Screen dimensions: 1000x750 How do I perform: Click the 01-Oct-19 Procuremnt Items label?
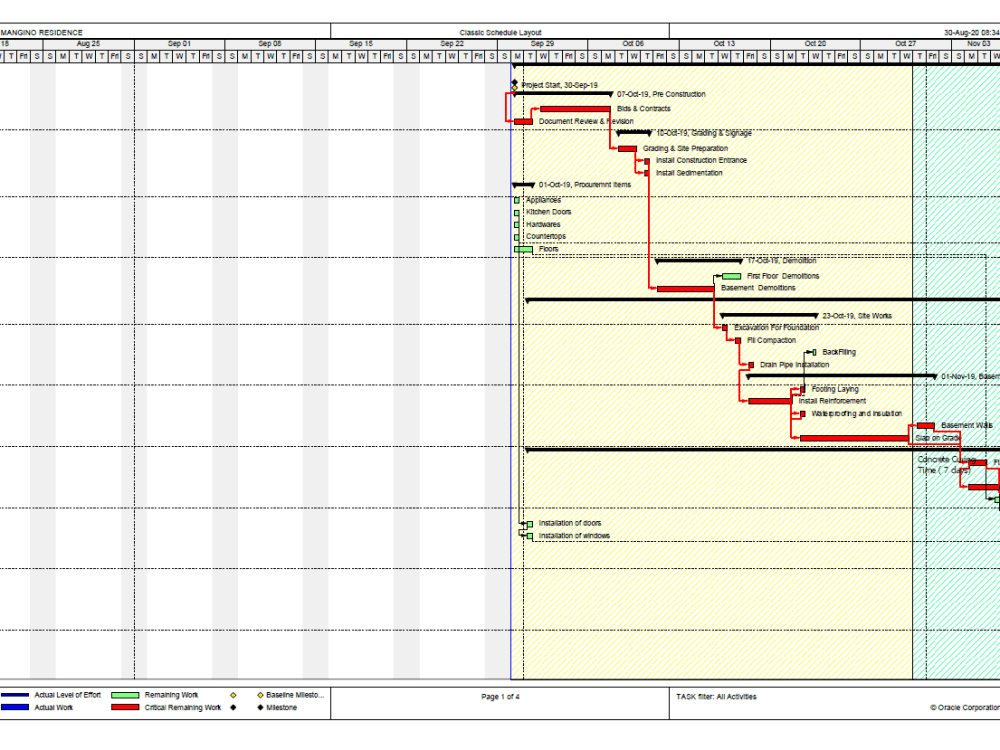pos(585,185)
